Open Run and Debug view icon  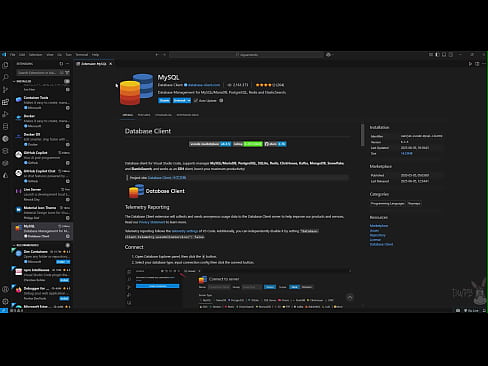5,114
